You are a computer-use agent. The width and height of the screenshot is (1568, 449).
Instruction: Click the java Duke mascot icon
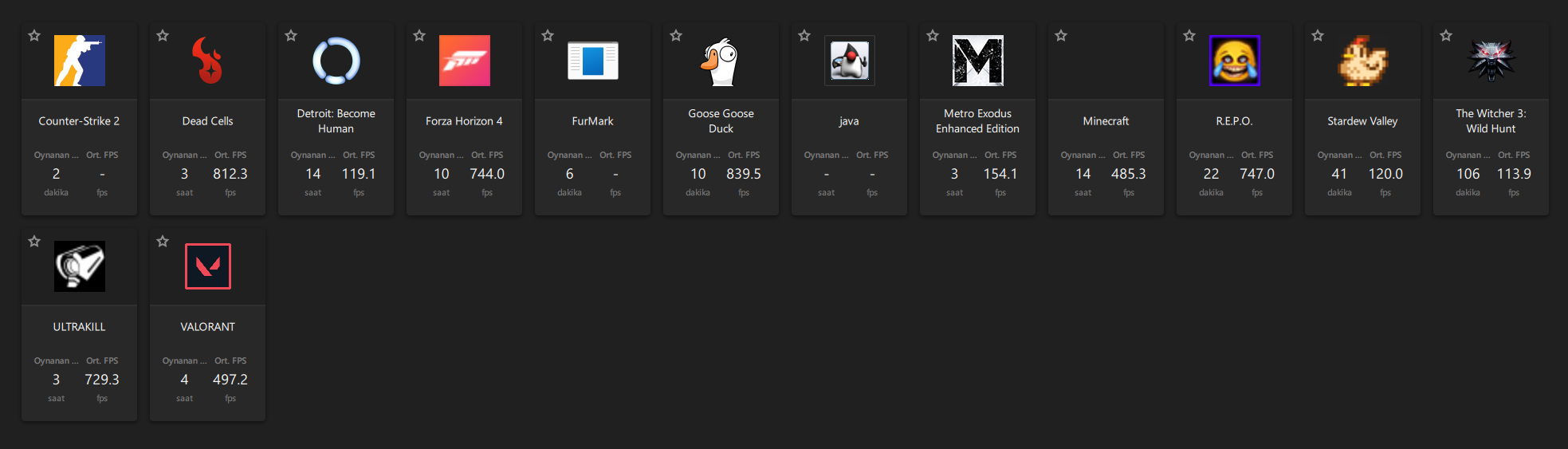(x=850, y=61)
